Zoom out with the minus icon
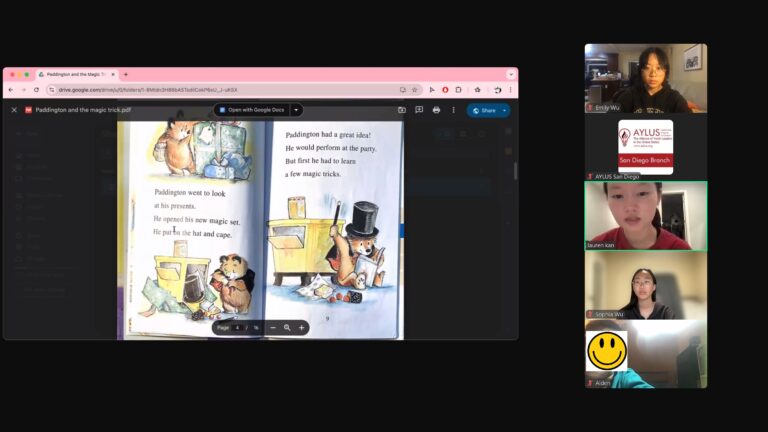Image resolution: width=768 pixels, height=432 pixels. 273,328
